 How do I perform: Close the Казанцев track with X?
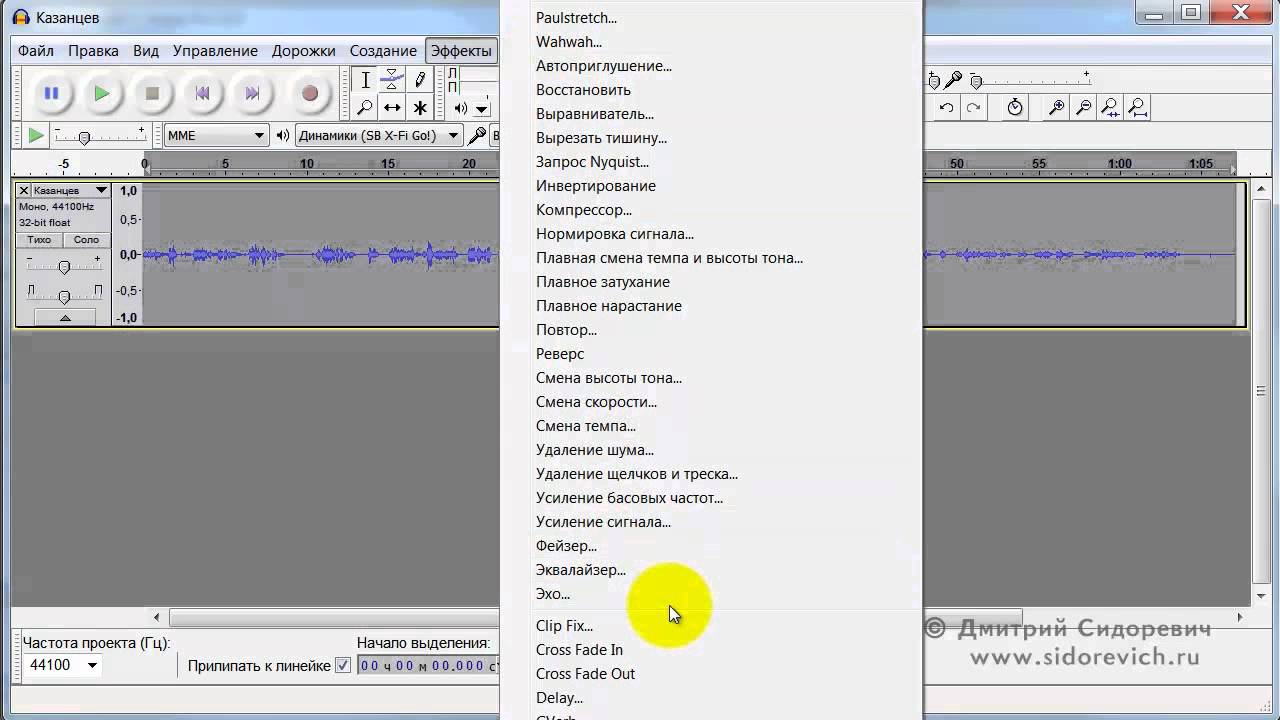[24, 190]
